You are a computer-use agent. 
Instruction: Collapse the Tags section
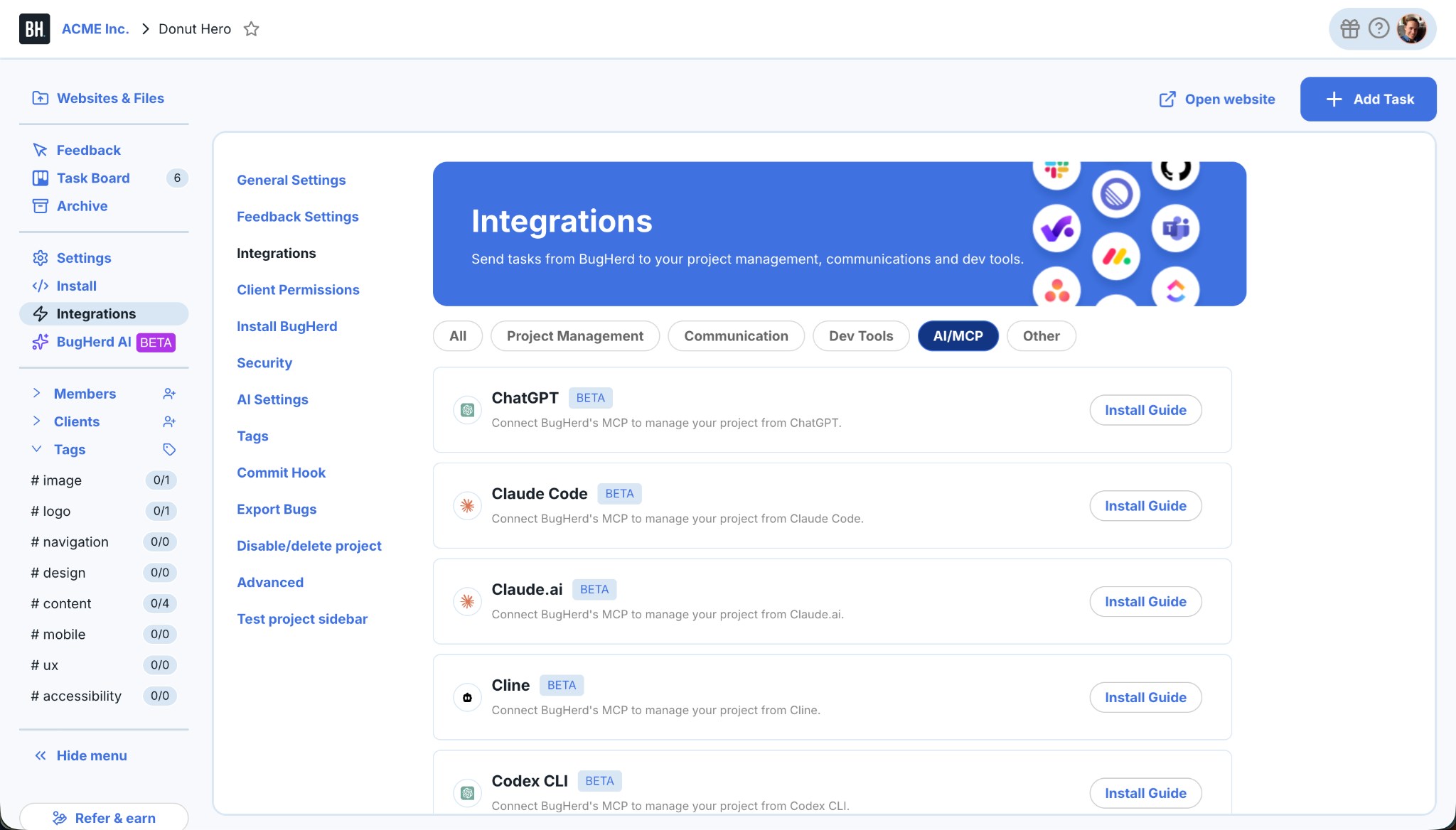[37, 449]
